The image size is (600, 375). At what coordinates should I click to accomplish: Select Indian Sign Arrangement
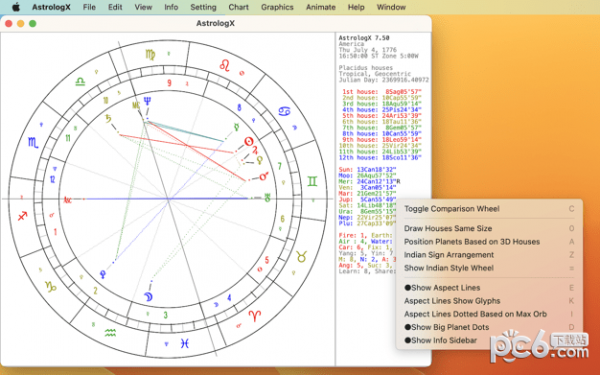[x=489, y=255]
